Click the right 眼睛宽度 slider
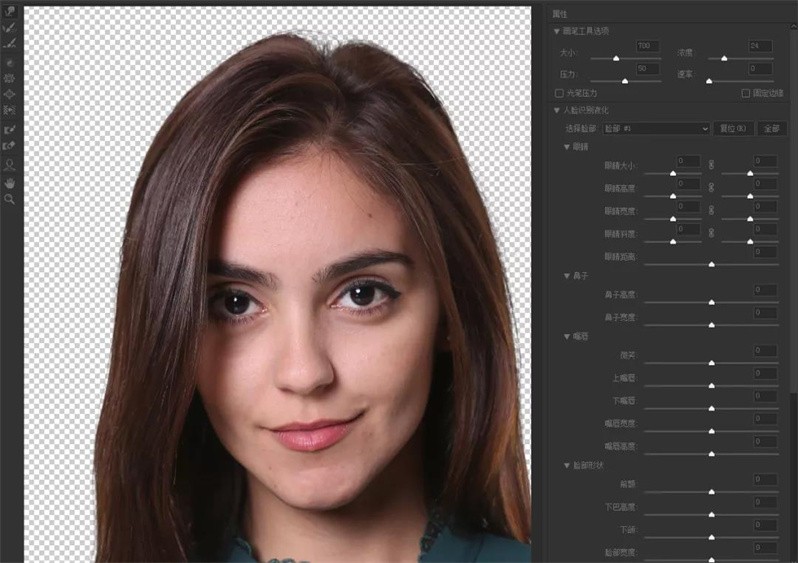This screenshot has height=563, width=798. (x=750, y=219)
